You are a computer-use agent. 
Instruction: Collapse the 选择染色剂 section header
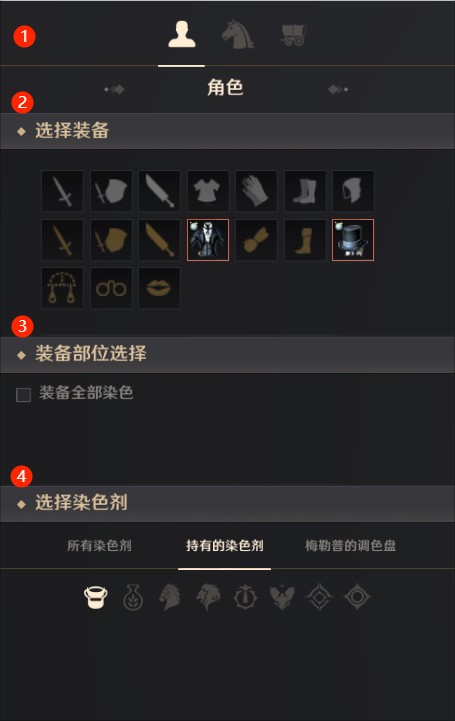[228, 504]
